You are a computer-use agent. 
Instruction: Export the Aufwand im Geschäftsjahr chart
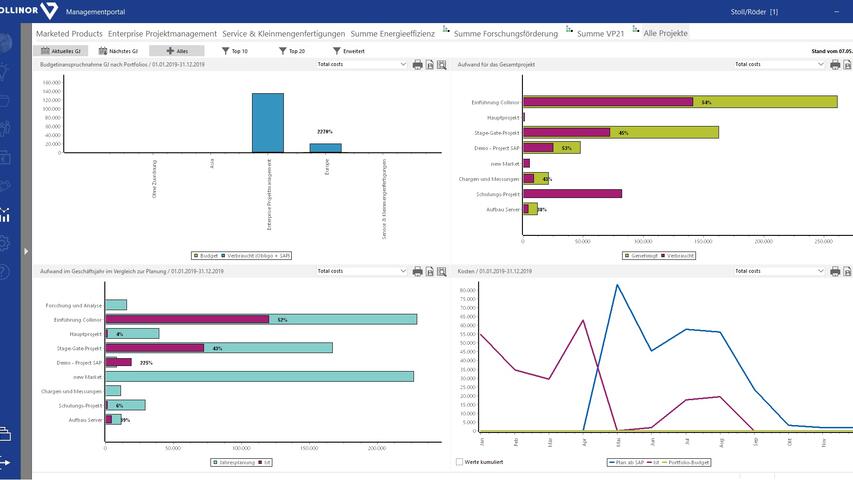pos(430,271)
